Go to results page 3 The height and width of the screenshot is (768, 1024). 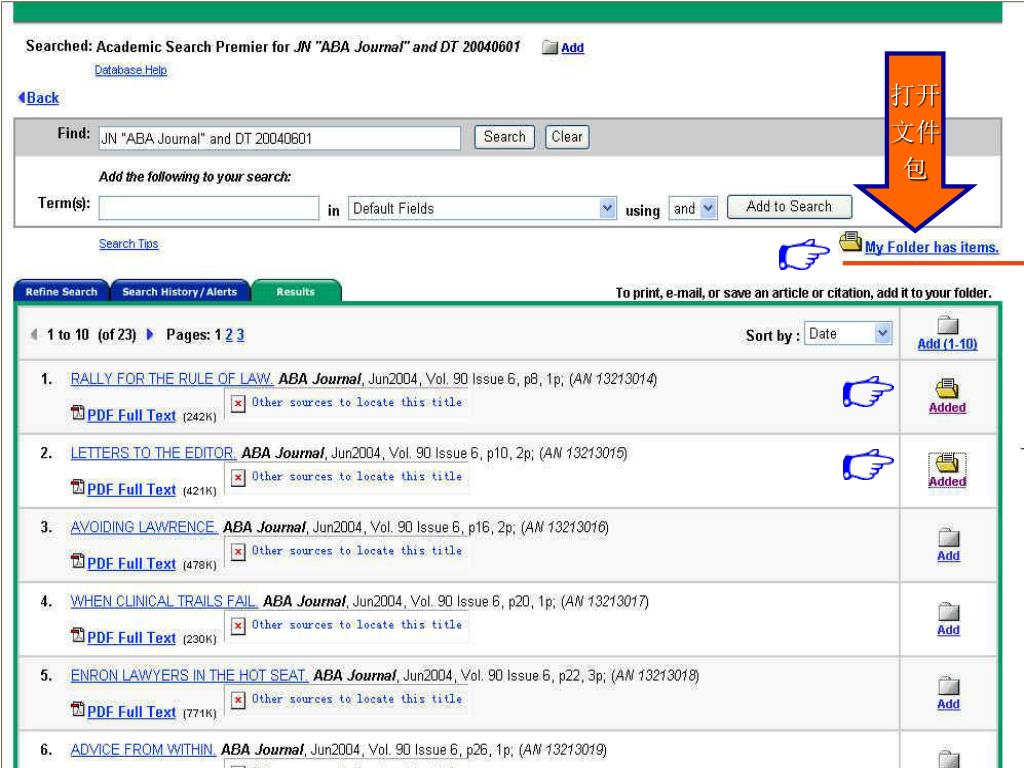tap(240, 335)
